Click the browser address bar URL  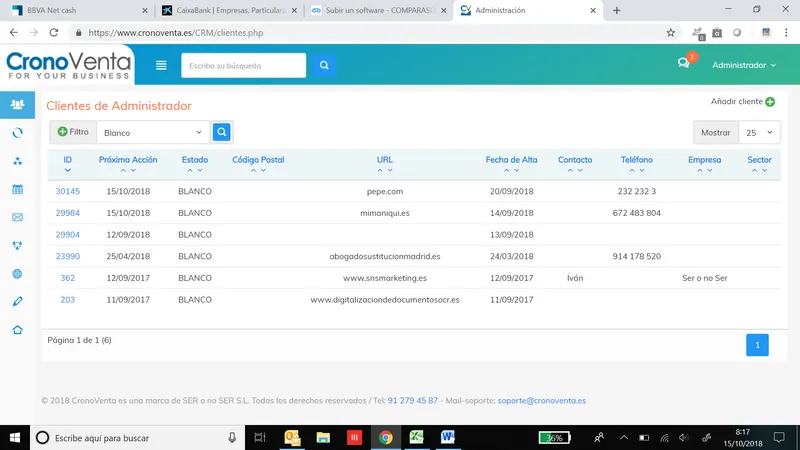point(176,33)
